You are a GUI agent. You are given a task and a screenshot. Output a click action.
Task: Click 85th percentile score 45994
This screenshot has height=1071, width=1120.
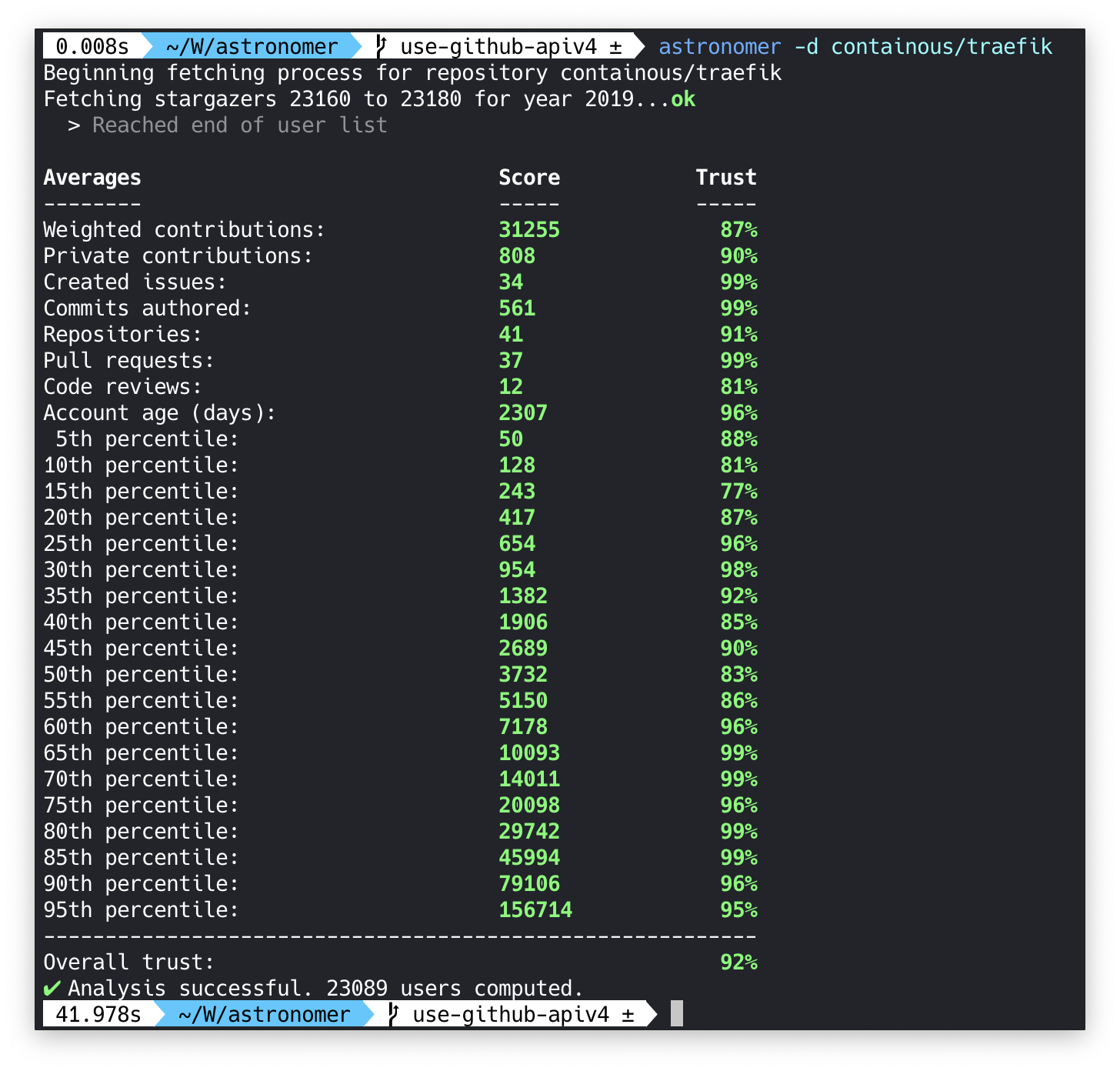(x=529, y=858)
